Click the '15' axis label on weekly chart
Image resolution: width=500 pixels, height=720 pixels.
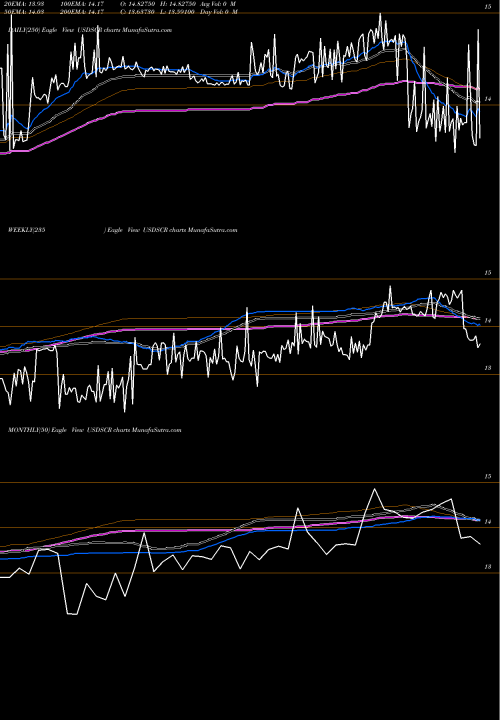(488, 273)
